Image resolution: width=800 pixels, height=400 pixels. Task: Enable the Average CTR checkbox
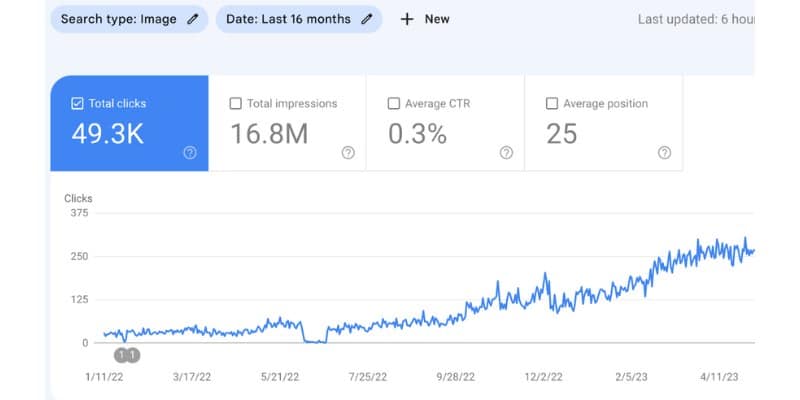point(393,104)
